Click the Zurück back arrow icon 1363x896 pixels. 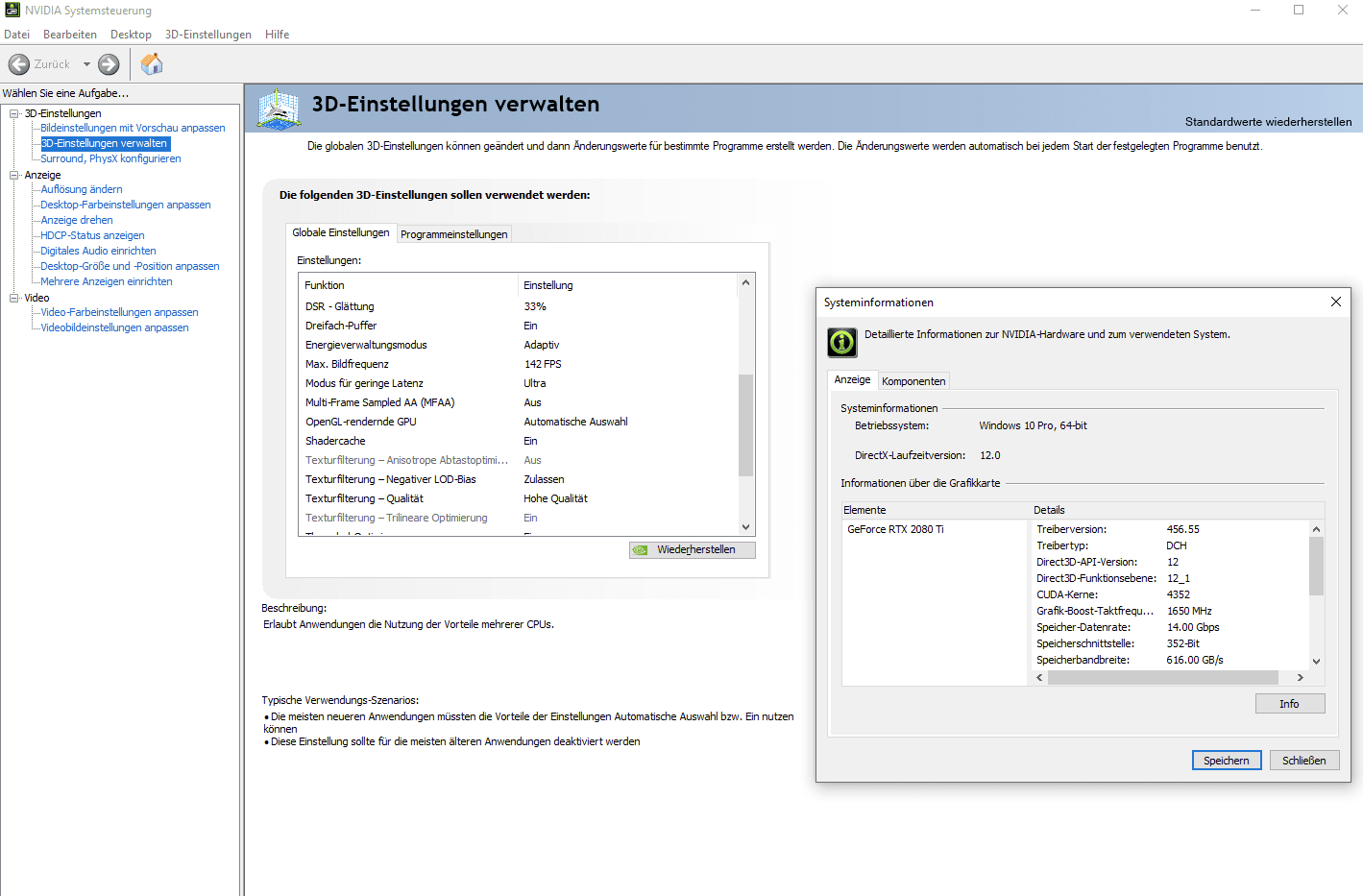[18, 64]
